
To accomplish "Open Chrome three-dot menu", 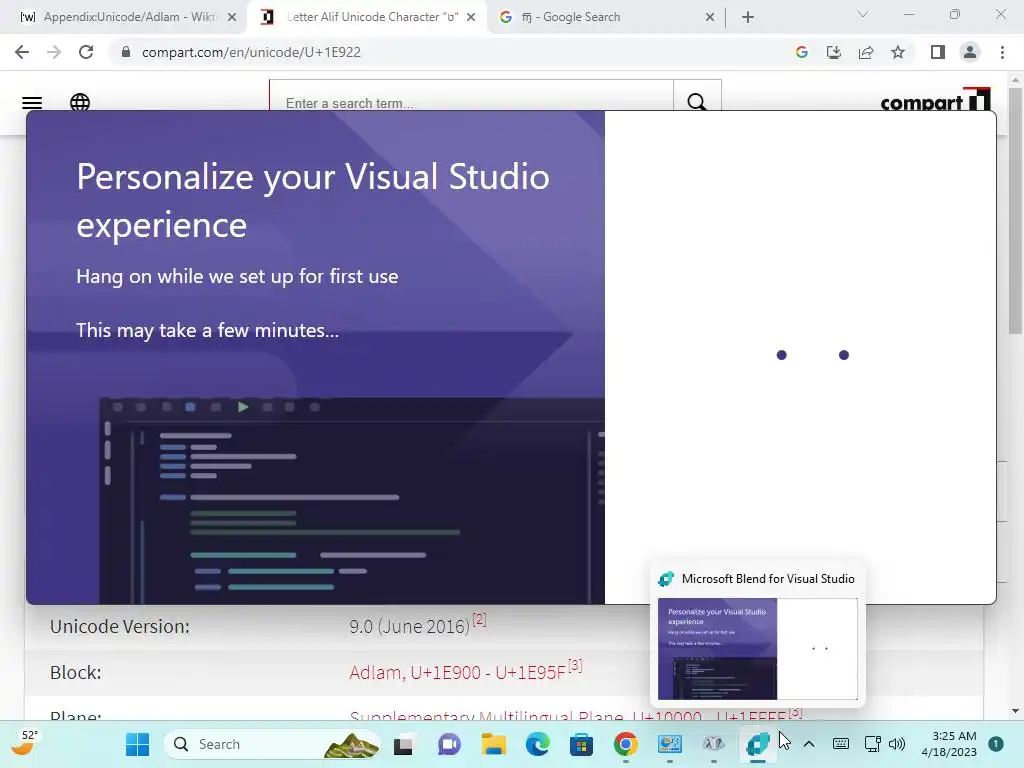I will coord(1002,52).
